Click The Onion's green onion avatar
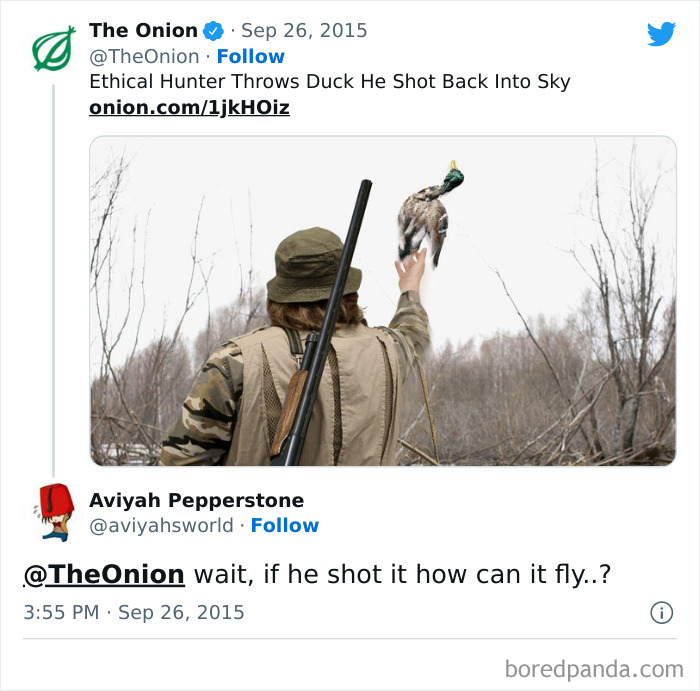Image resolution: width=700 pixels, height=691 pixels. (x=53, y=48)
